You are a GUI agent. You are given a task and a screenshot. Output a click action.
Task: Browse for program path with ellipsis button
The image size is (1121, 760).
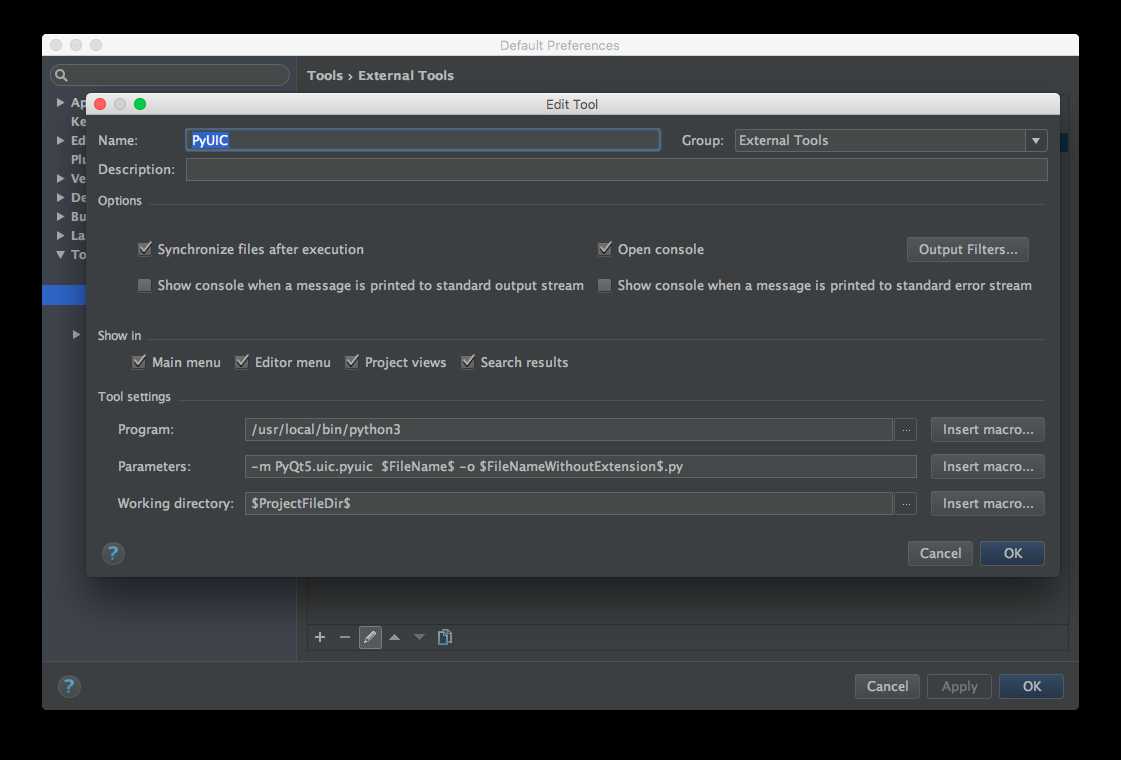click(x=906, y=430)
